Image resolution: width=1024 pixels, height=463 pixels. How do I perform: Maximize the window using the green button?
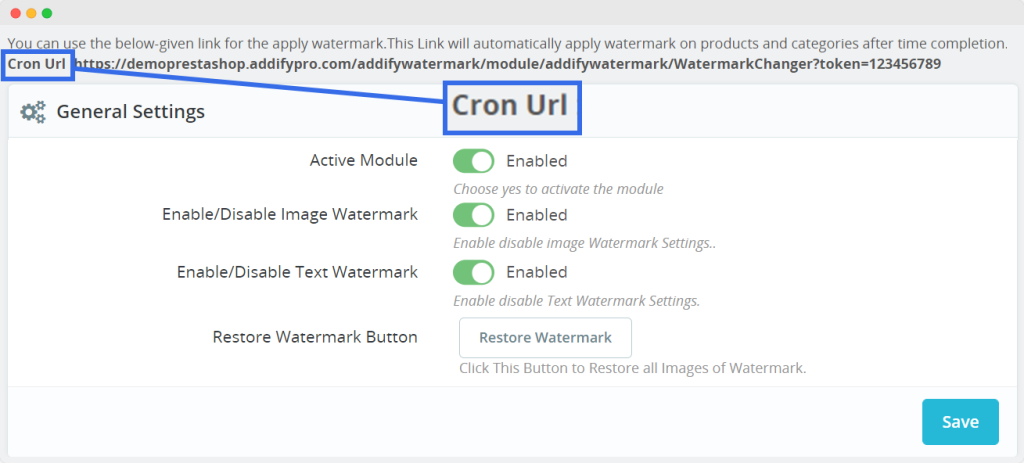pos(47,14)
